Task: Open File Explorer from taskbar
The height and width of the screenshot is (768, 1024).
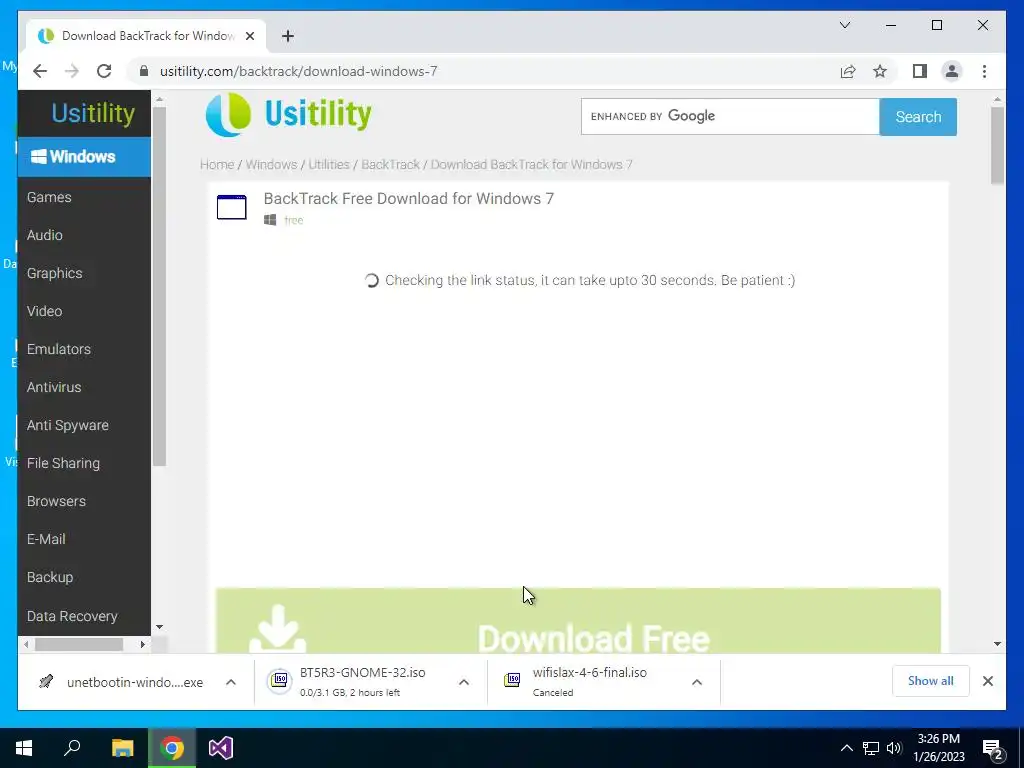Action: (122, 748)
